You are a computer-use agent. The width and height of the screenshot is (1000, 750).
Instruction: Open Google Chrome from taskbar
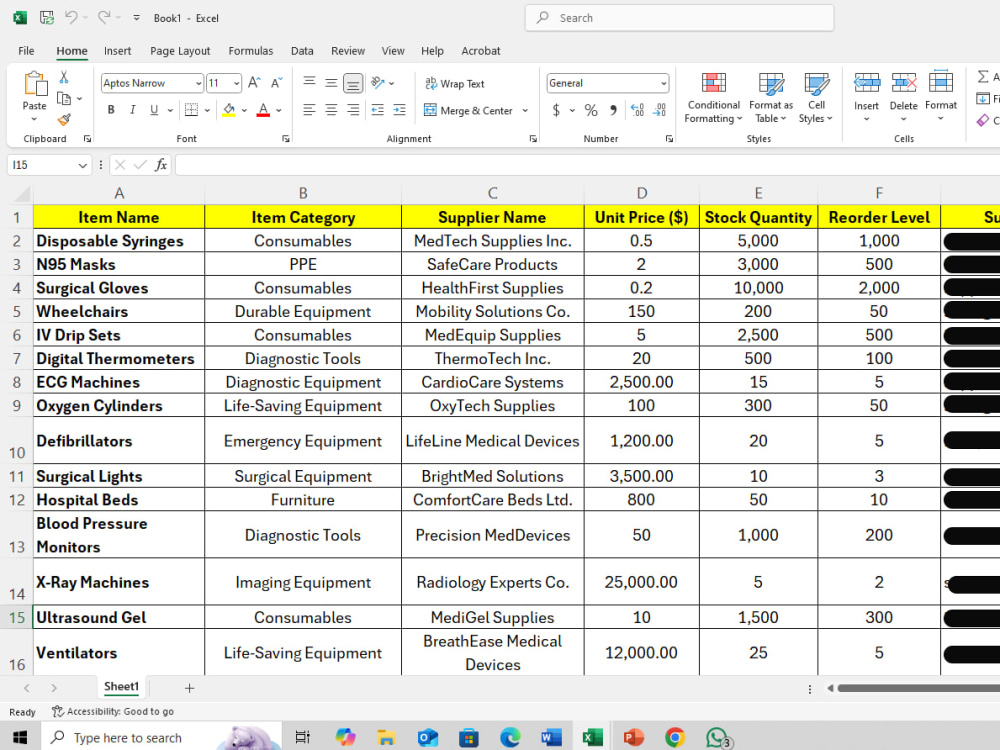[x=674, y=738]
